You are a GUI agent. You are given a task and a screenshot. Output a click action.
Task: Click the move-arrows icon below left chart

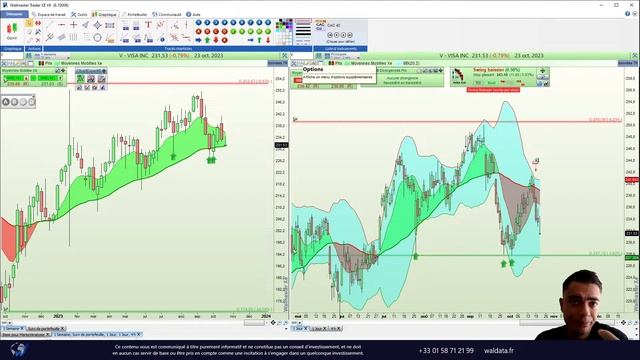273,323
